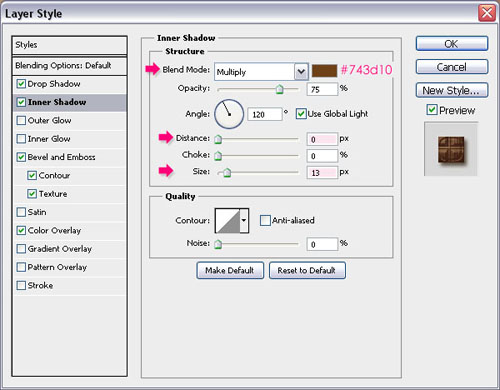Click the Multiply blend mode combo box
This screenshot has height=390, width=500.
[261, 71]
